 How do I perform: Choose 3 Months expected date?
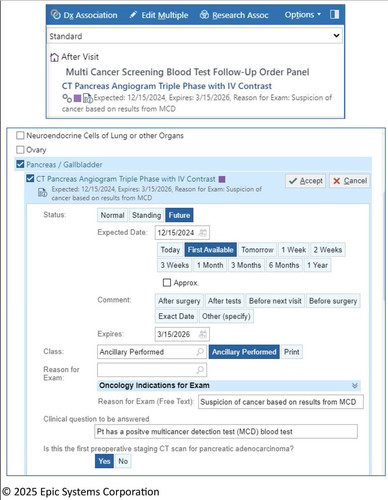pos(246,265)
